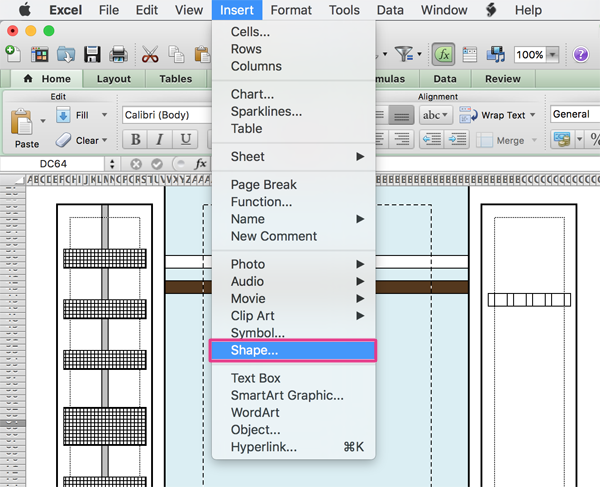Open the Name submenu

coord(293,219)
